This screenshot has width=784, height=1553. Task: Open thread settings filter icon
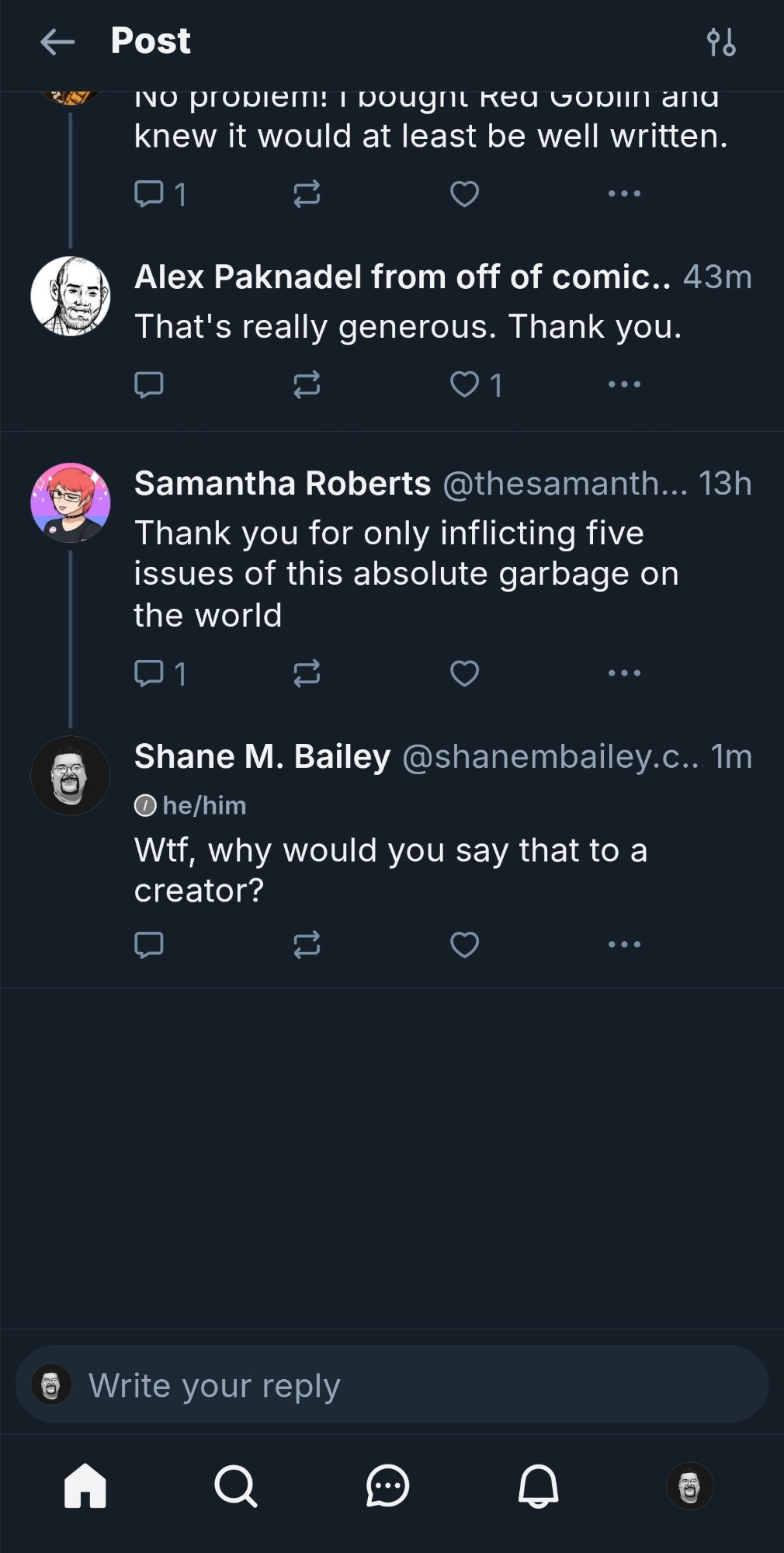pyautogui.click(x=721, y=42)
